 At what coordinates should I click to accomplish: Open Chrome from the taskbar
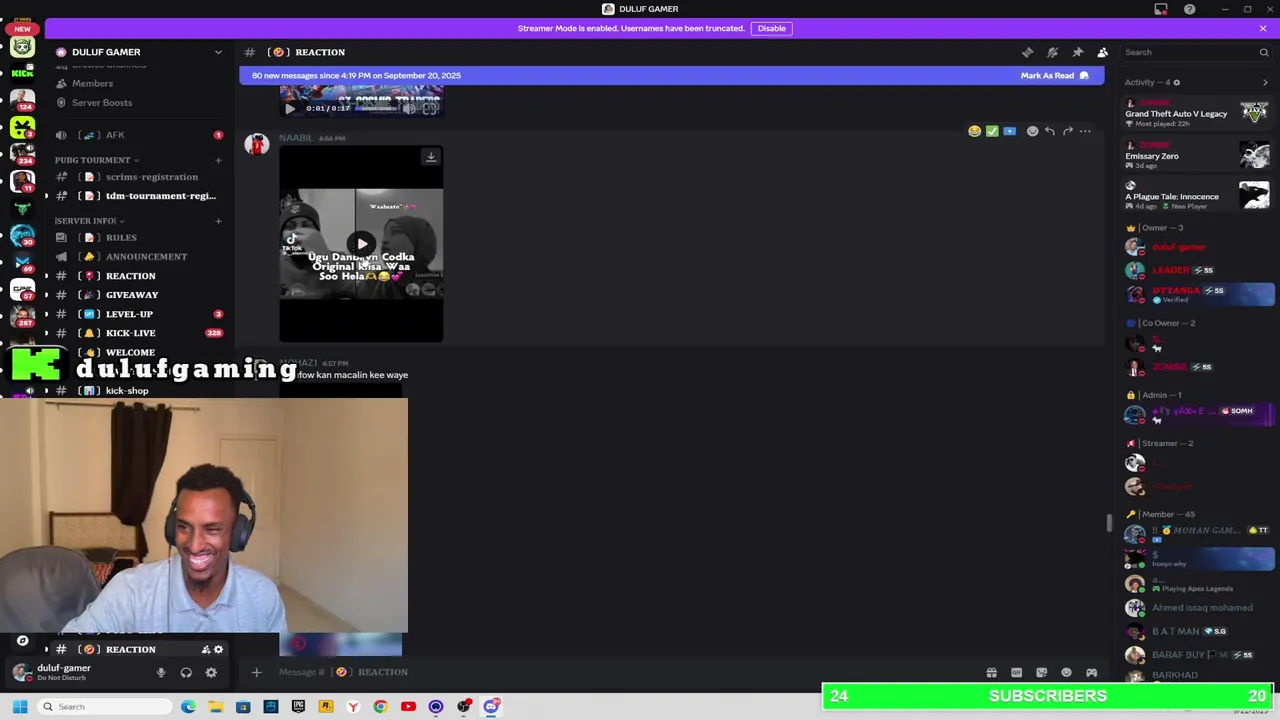tap(380, 707)
